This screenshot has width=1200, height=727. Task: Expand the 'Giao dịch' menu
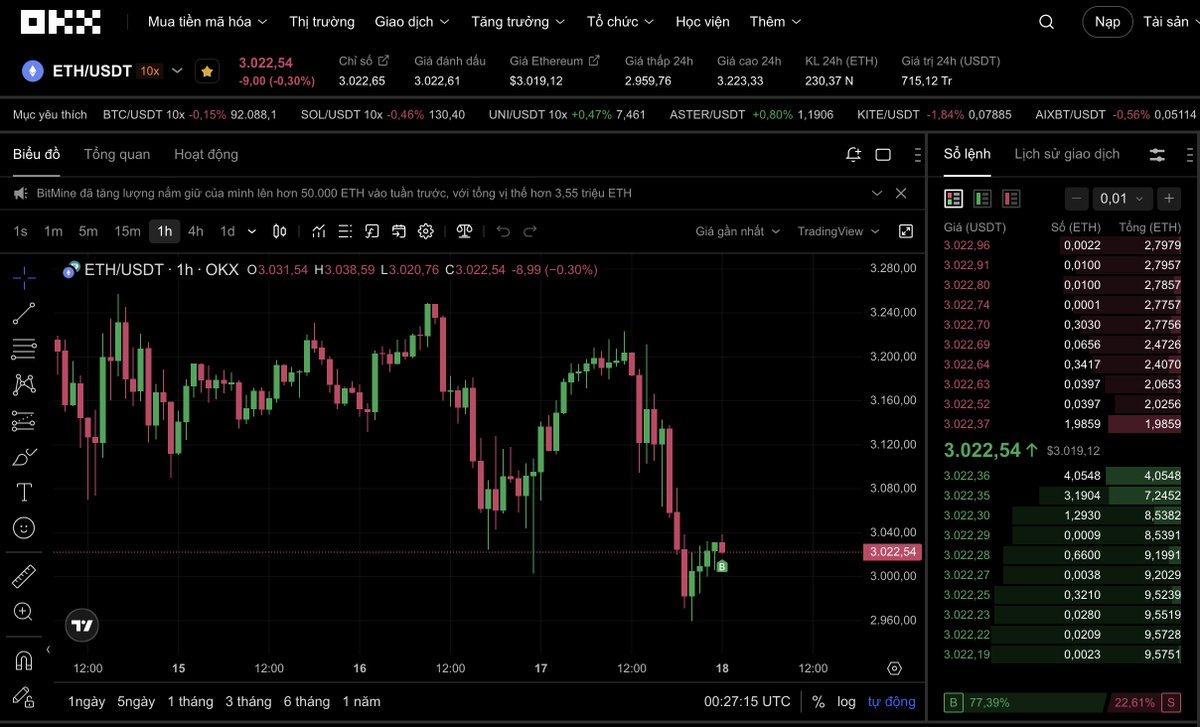click(x=412, y=21)
